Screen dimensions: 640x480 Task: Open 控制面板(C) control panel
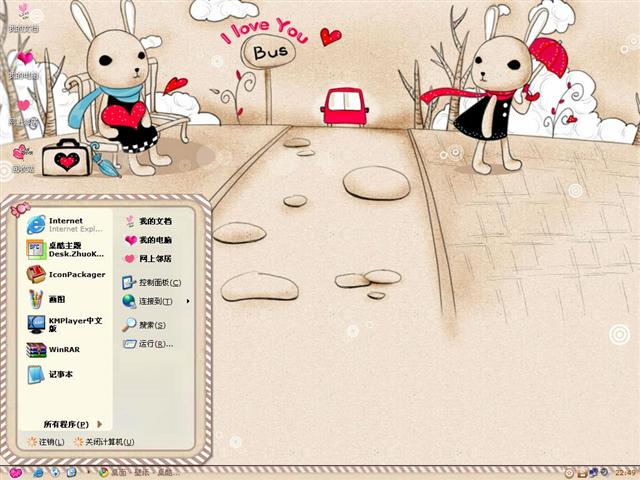[x=154, y=282]
